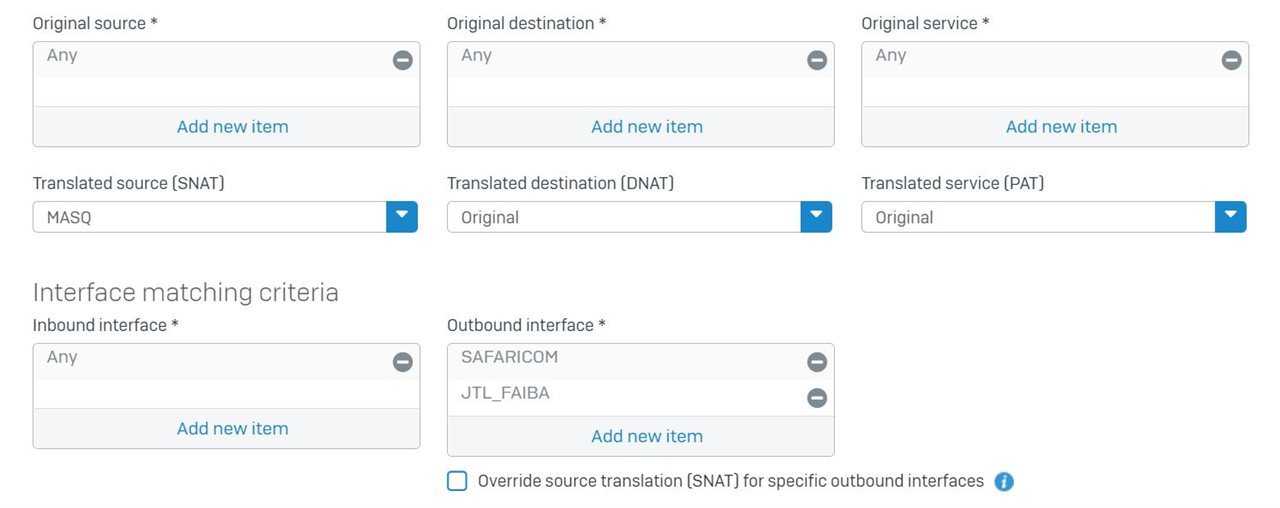Add new item to Original service

point(1061,127)
